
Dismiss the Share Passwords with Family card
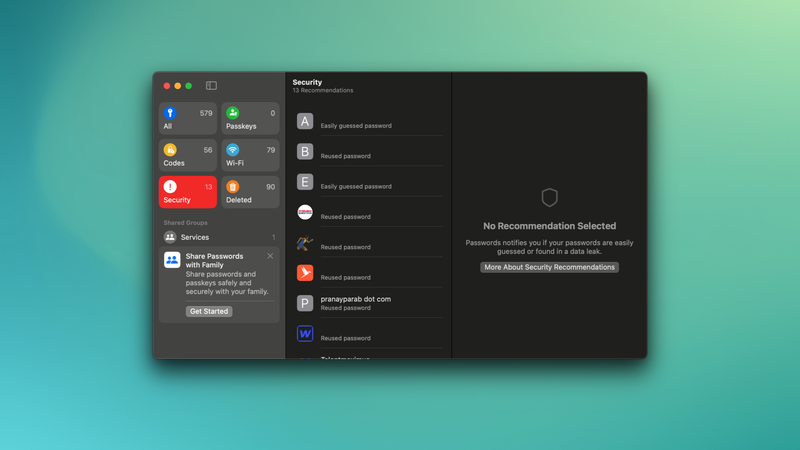[x=270, y=256]
